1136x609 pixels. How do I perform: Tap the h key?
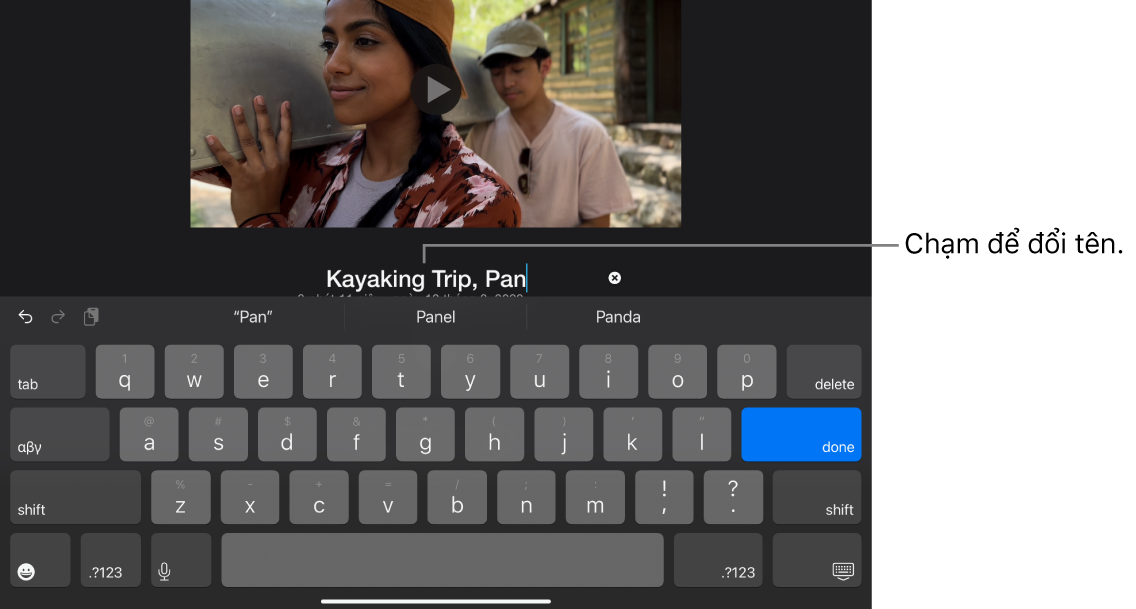(494, 434)
